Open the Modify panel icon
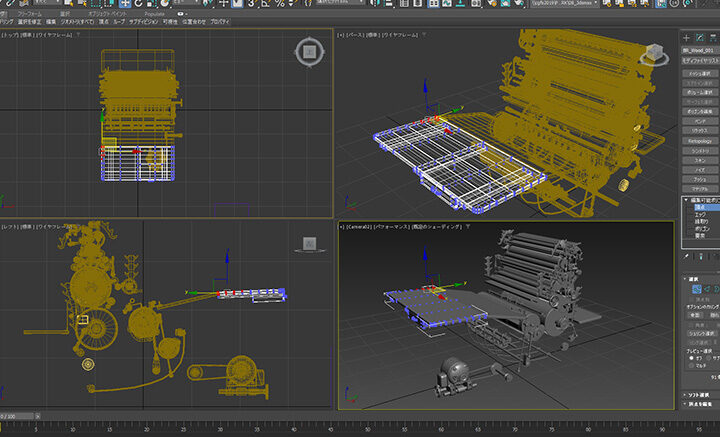The width and height of the screenshot is (720, 437). [700, 38]
